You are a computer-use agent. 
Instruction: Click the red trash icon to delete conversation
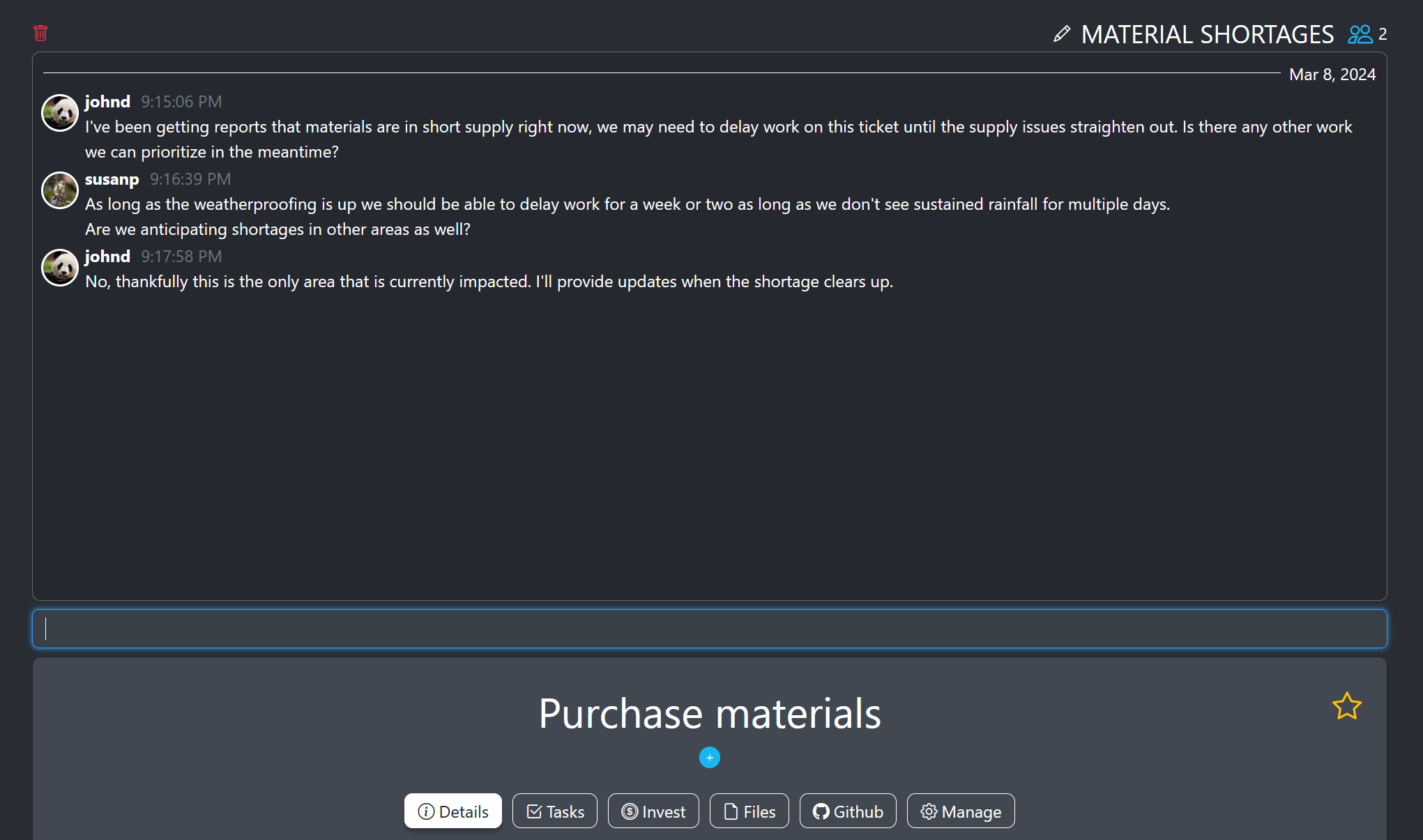pos(40,33)
